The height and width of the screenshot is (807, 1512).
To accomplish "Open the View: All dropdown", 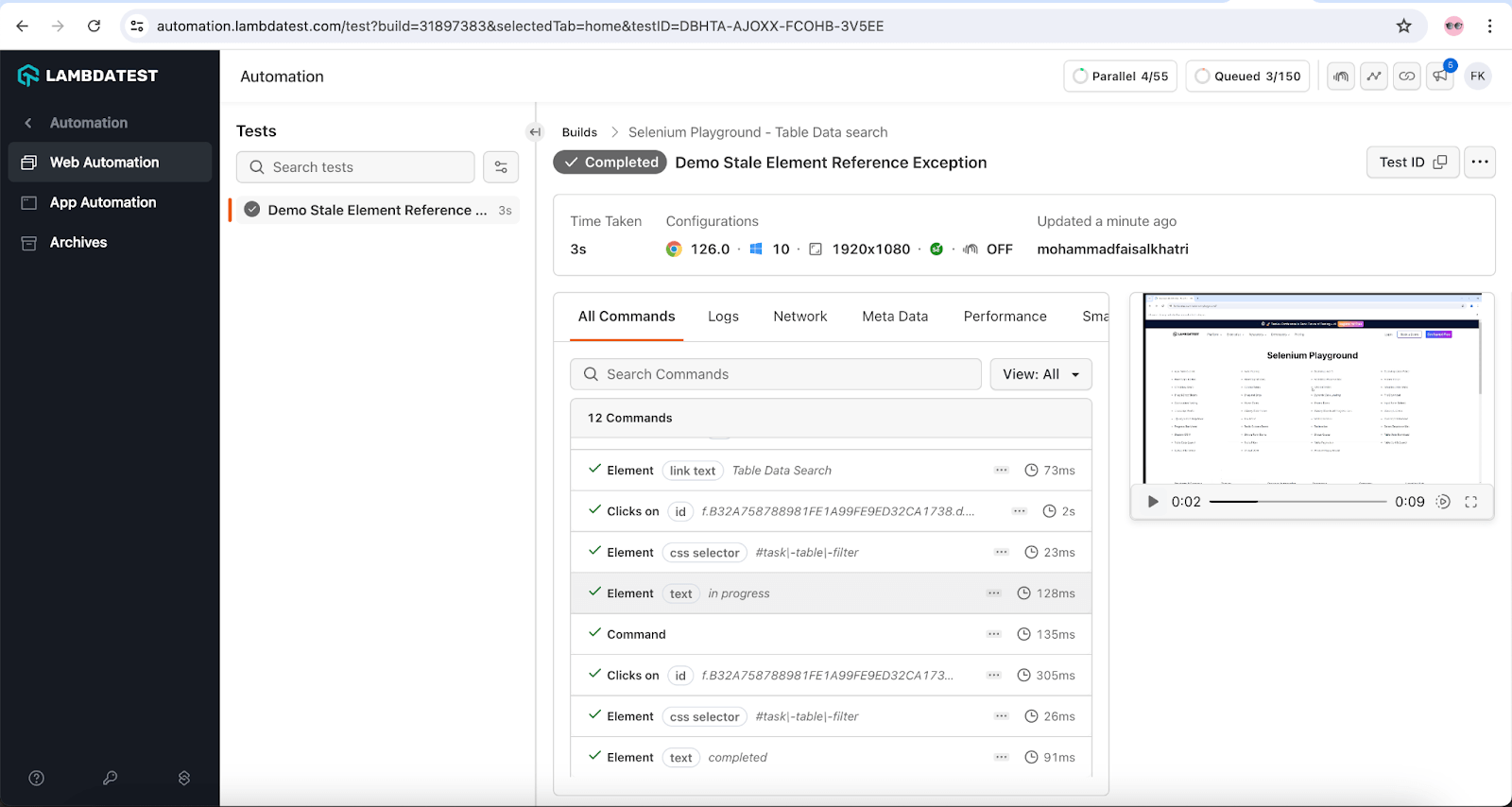I will 1040,374.
